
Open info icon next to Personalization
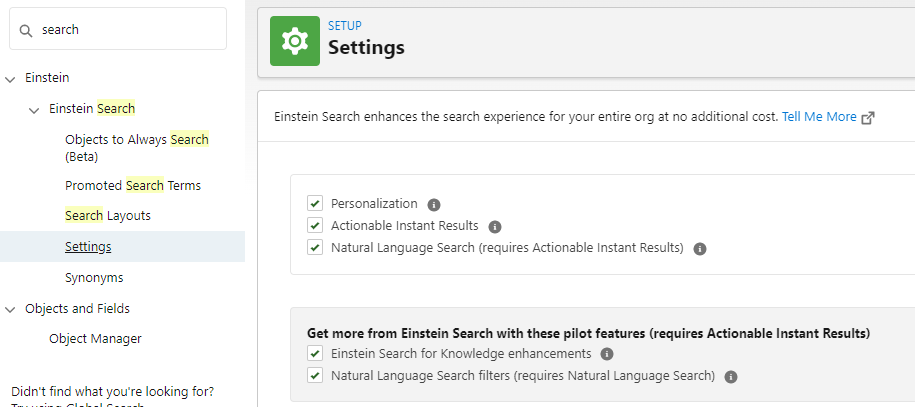pos(434,204)
